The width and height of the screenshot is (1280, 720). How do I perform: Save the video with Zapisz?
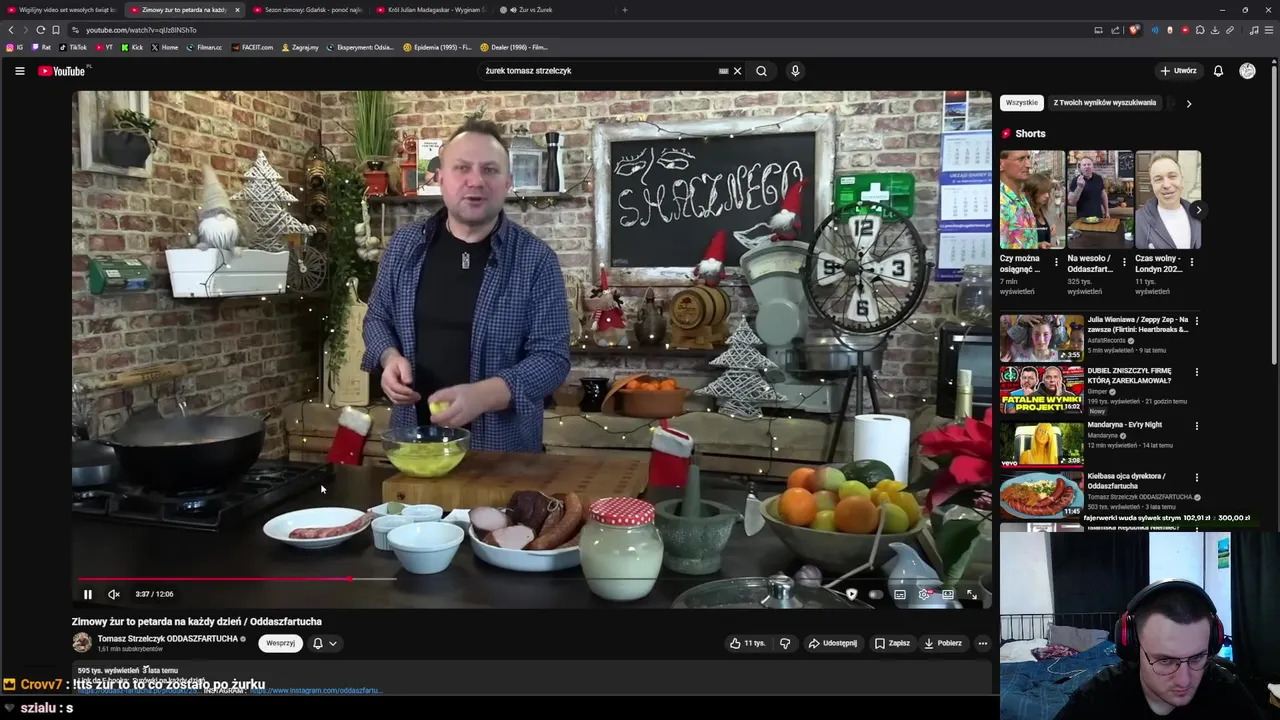click(892, 643)
